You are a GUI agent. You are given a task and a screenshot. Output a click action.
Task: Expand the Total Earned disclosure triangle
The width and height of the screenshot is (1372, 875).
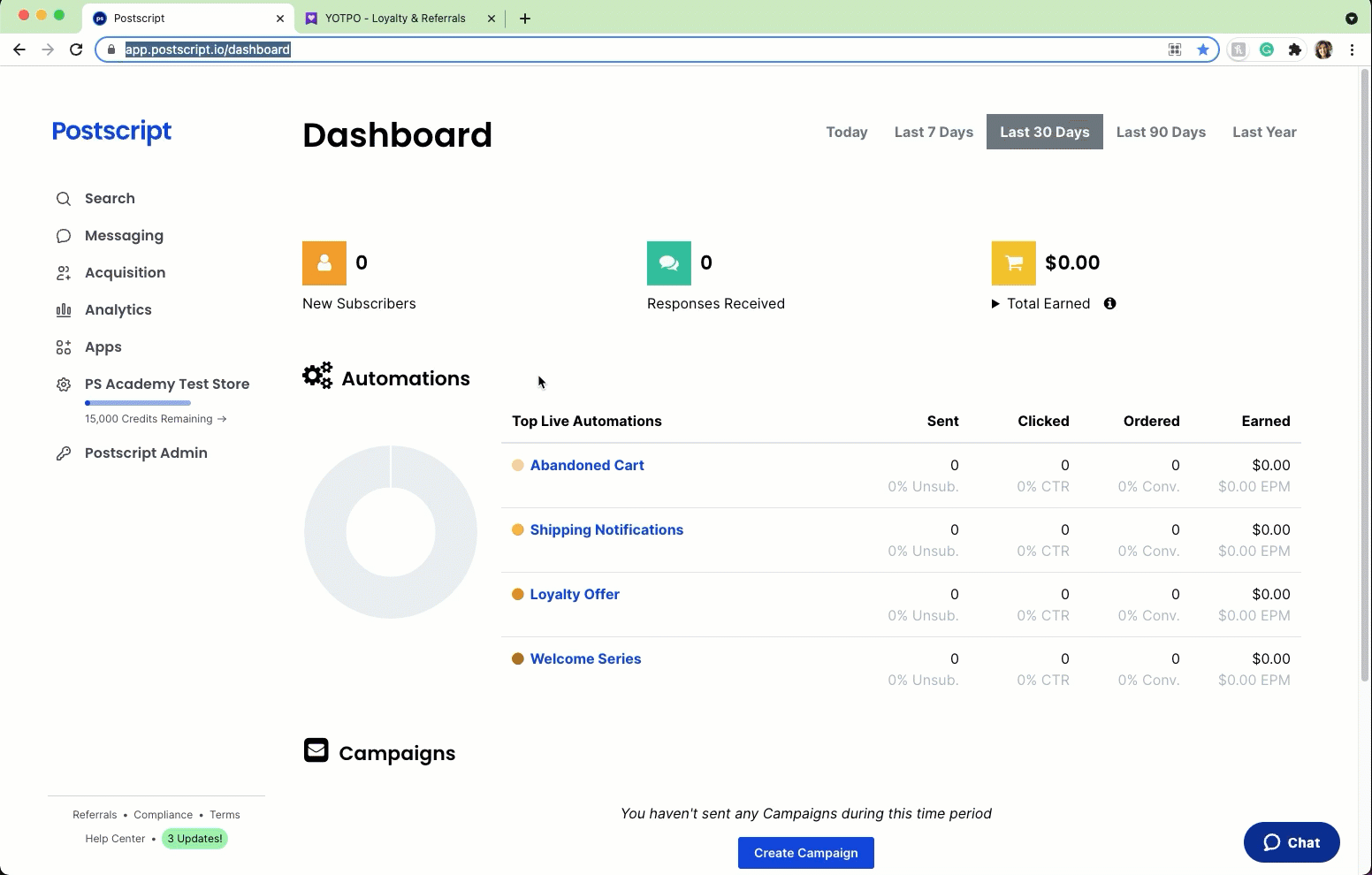[995, 304]
